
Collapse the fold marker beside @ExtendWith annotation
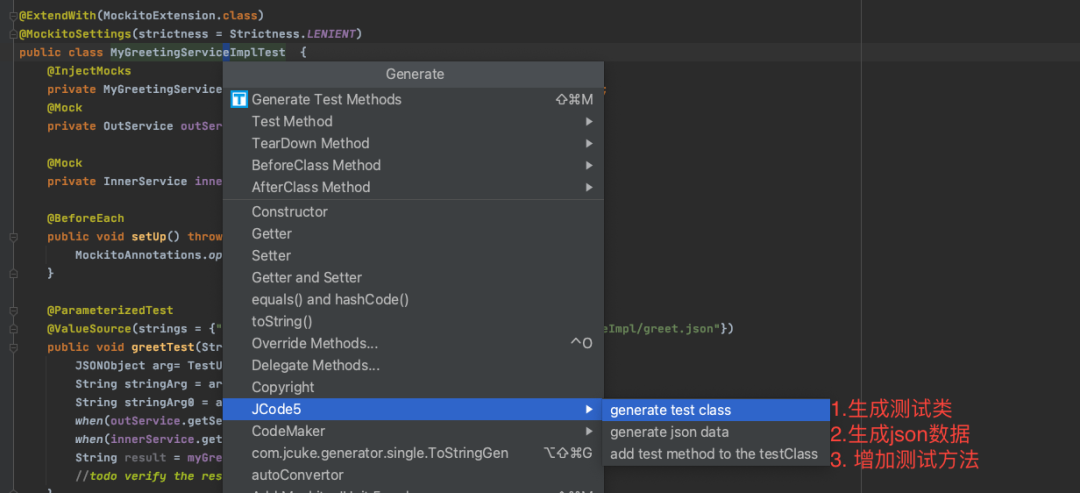click(13, 16)
